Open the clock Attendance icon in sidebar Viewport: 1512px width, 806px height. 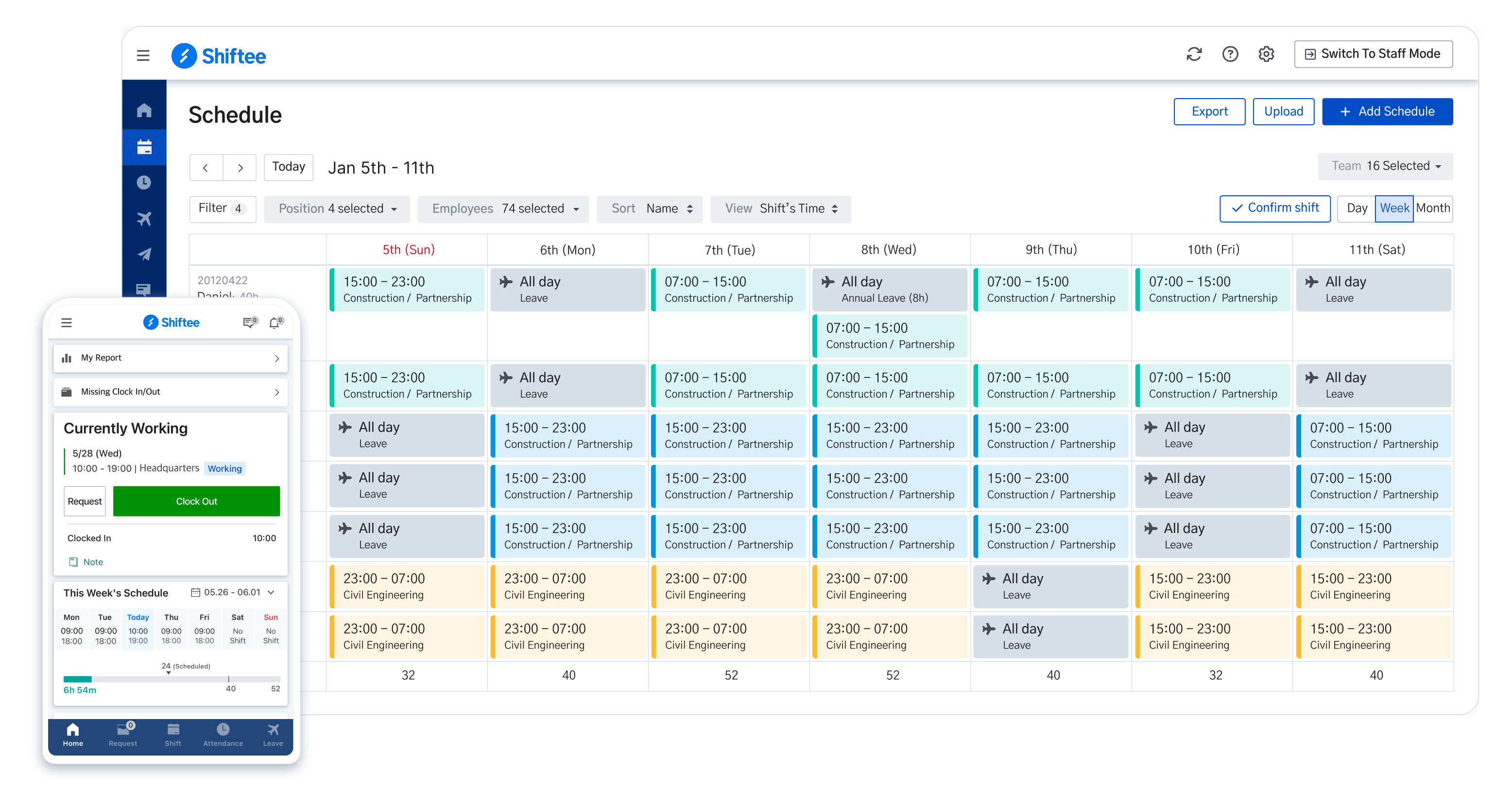tap(144, 183)
